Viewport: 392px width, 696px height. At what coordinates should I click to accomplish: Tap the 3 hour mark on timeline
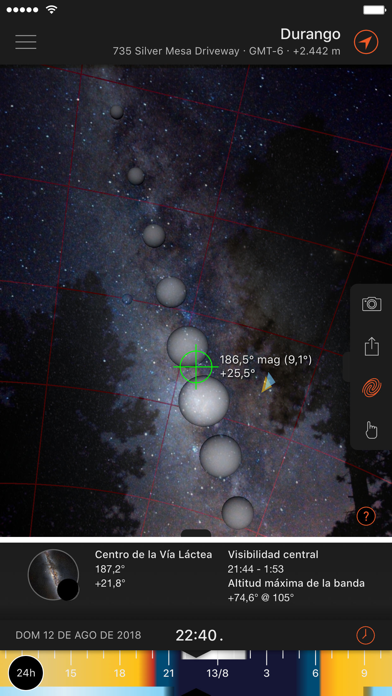266,673
